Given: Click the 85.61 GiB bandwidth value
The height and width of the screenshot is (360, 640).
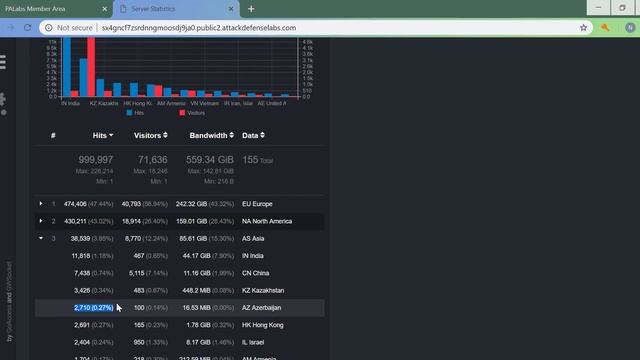Looking at the screenshot, I should tap(193, 238).
